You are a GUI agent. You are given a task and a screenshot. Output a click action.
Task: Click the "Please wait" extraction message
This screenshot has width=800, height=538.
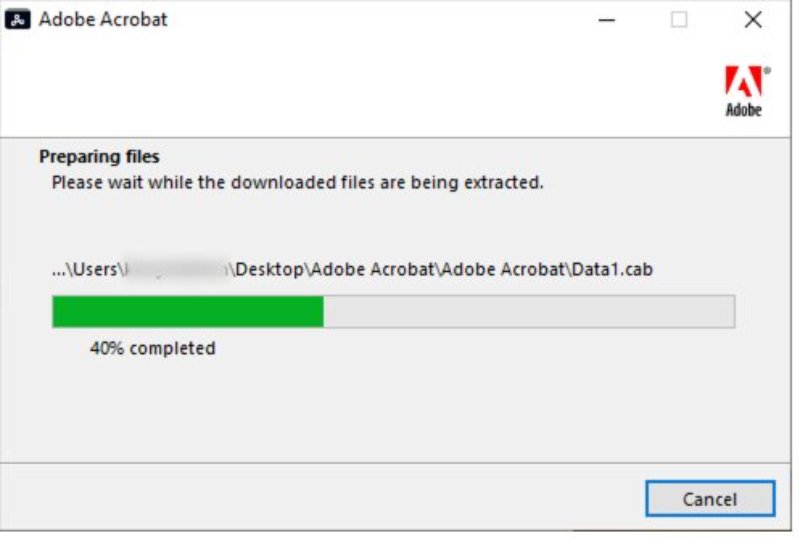pos(297,183)
